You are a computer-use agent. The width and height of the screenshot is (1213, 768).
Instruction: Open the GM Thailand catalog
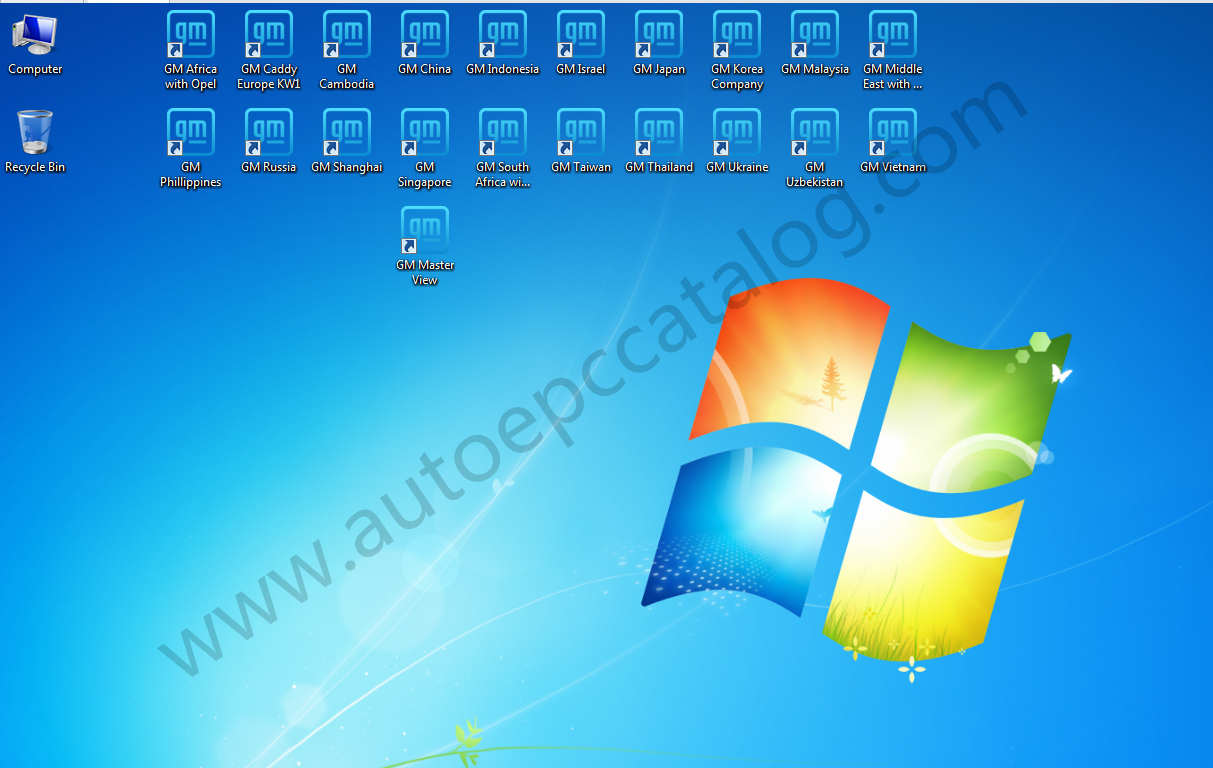[x=658, y=138]
